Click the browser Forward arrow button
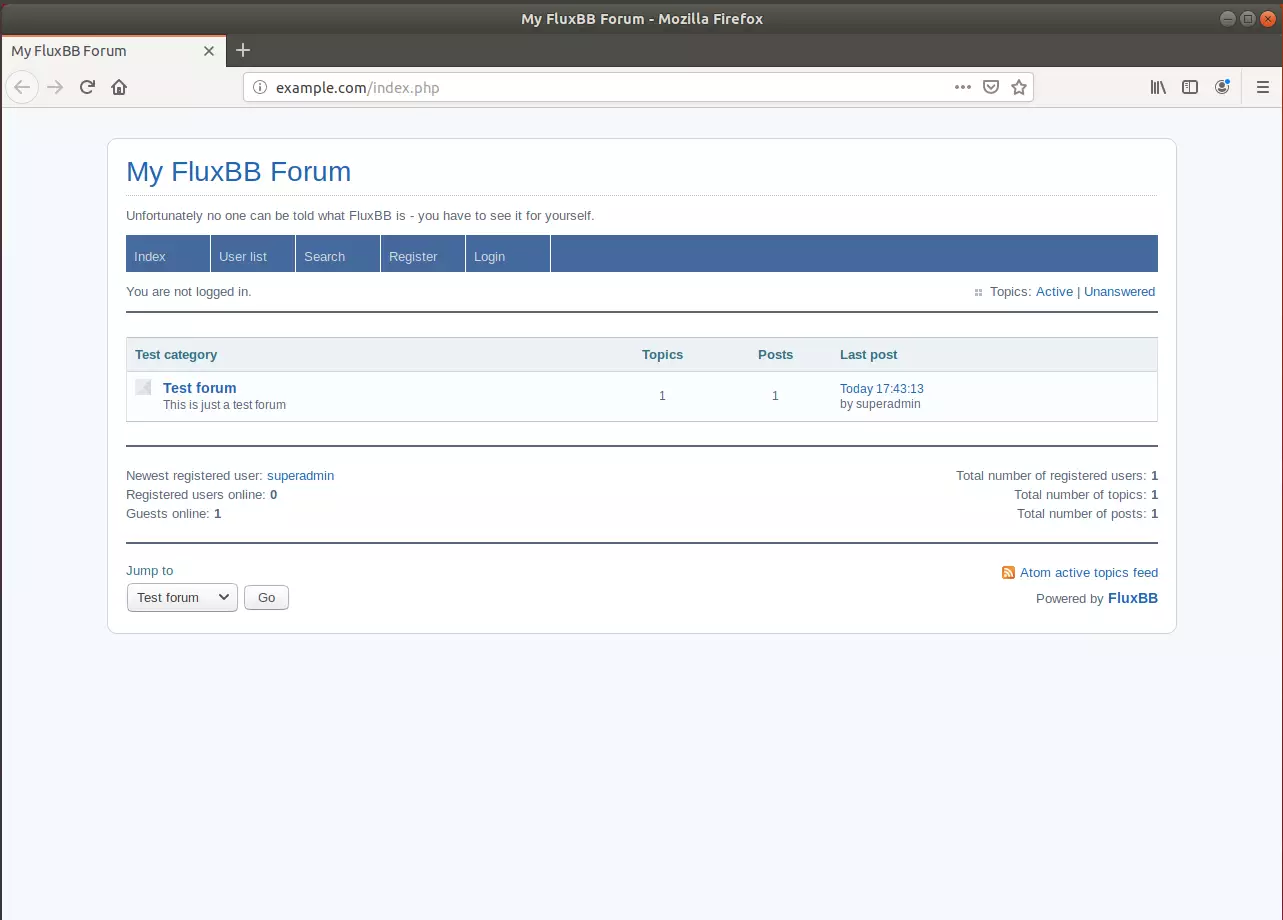Image resolution: width=1283 pixels, height=920 pixels. click(55, 87)
